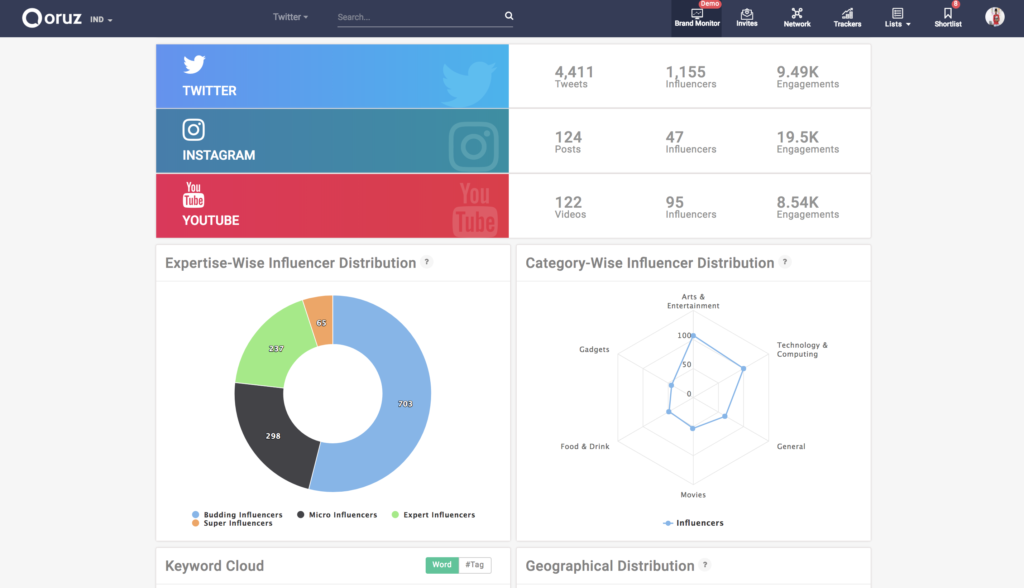
Task: Click the 124 Posts stat
Action: (x=568, y=142)
